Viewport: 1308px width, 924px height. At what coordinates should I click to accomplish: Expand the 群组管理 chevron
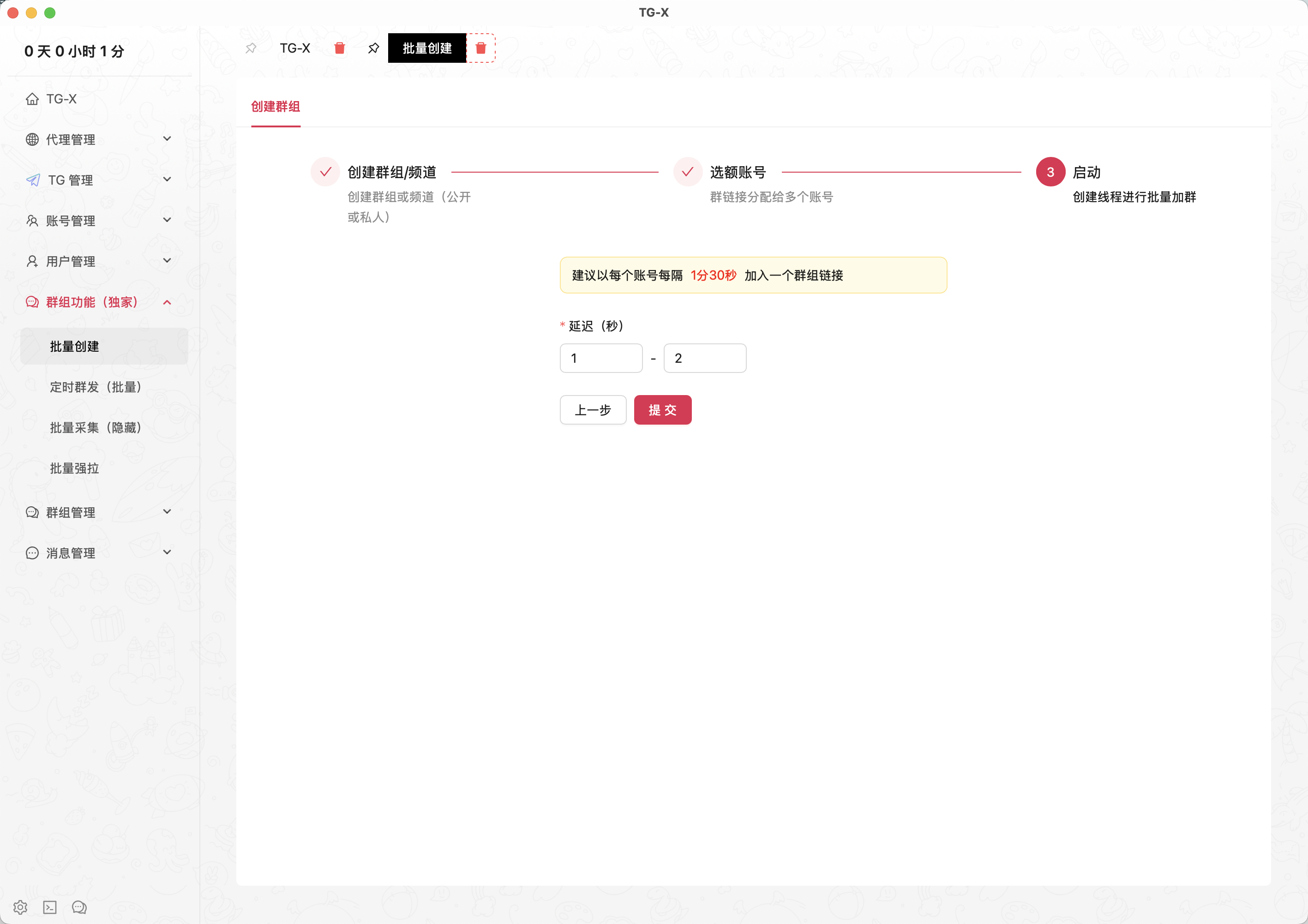(x=167, y=511)
